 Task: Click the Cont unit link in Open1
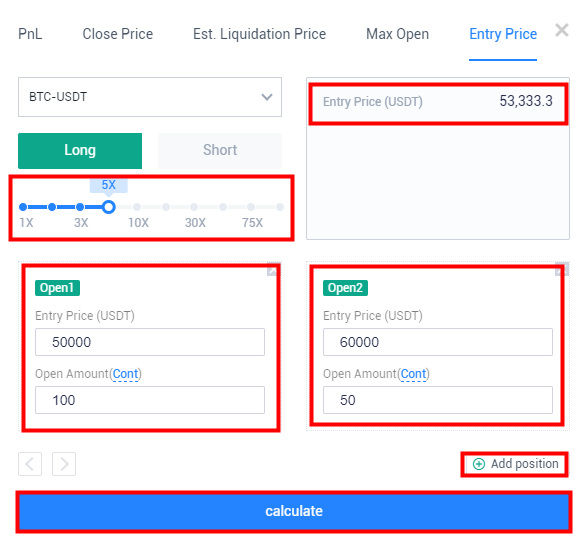tap(125, 373)
